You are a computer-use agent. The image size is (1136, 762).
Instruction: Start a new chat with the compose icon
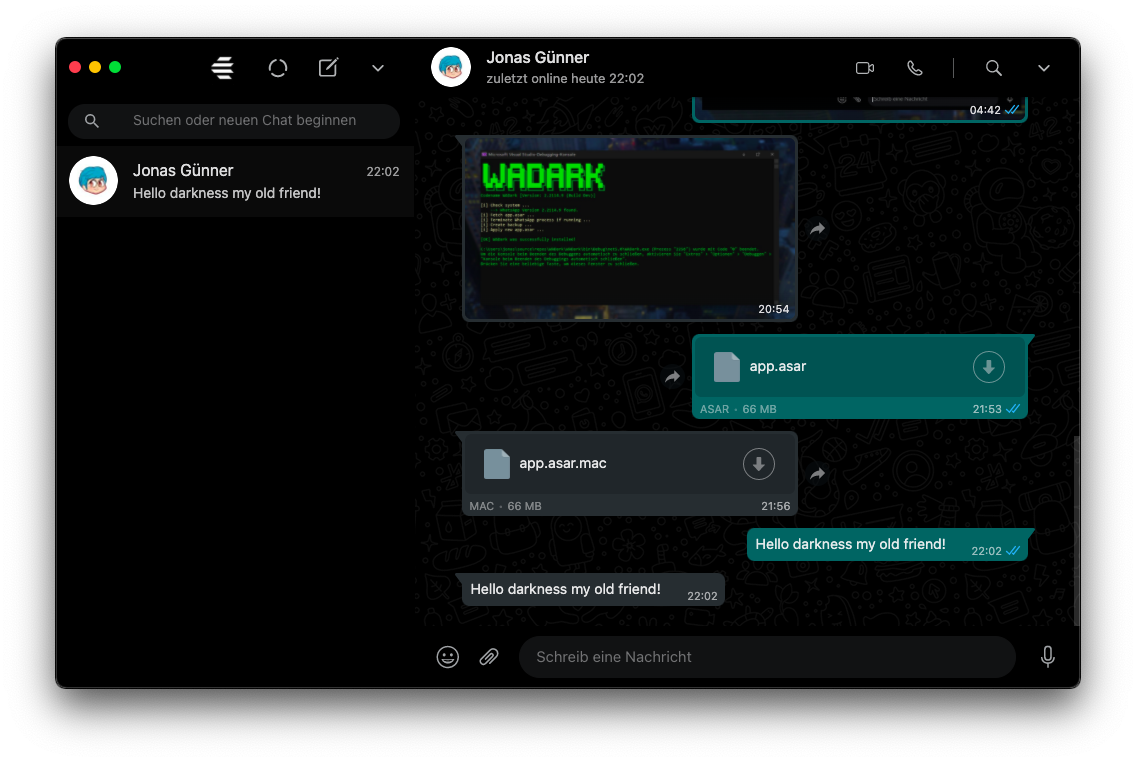point(328,67)
